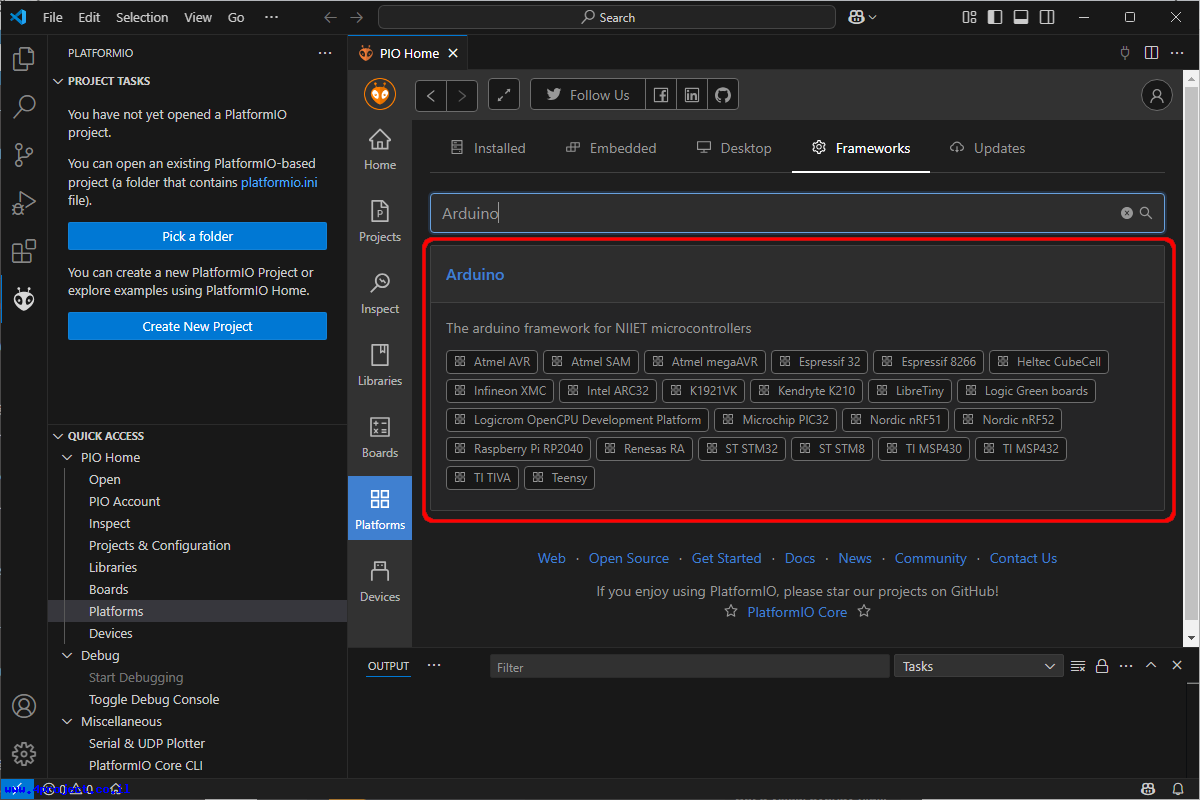Open the Manage gear menu

(24, 754)
